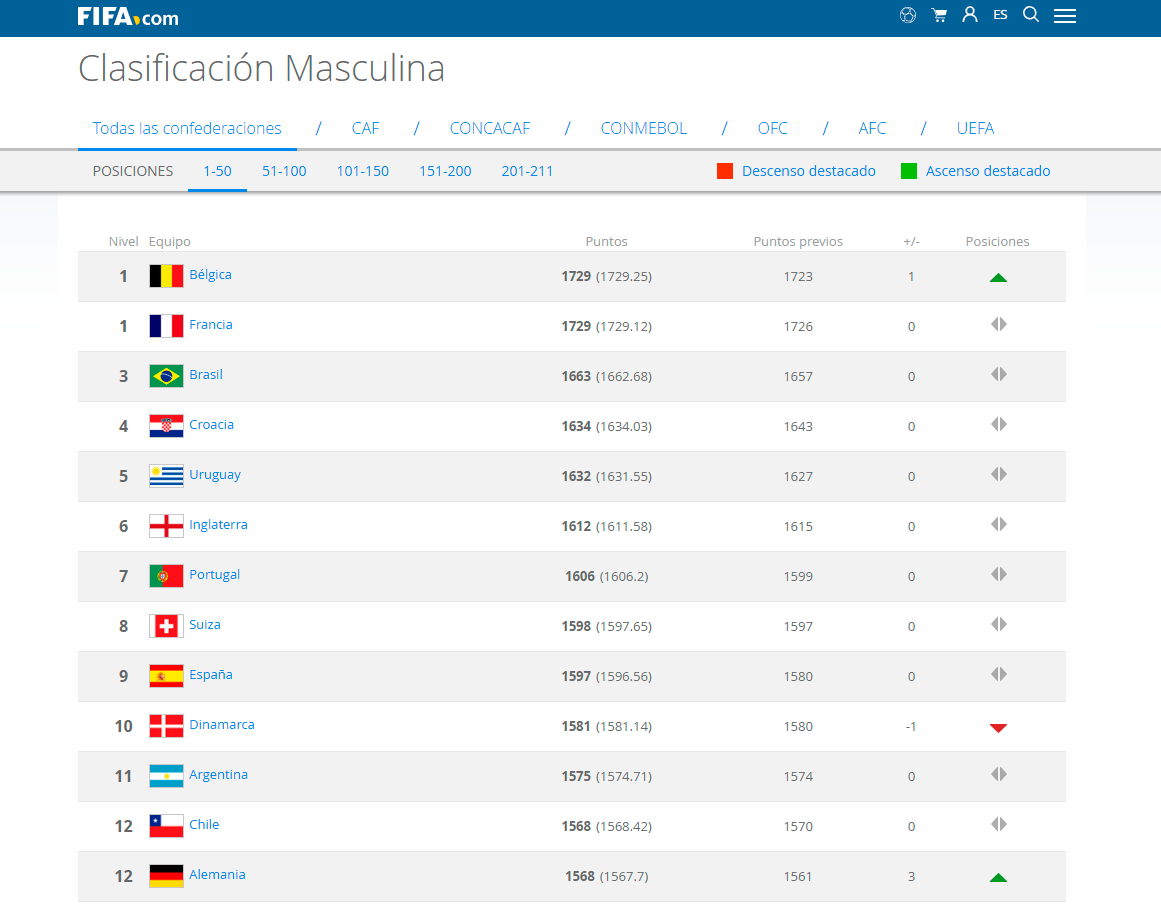
Task: Click the Puntos previos column header
Action: coord(798,241)
